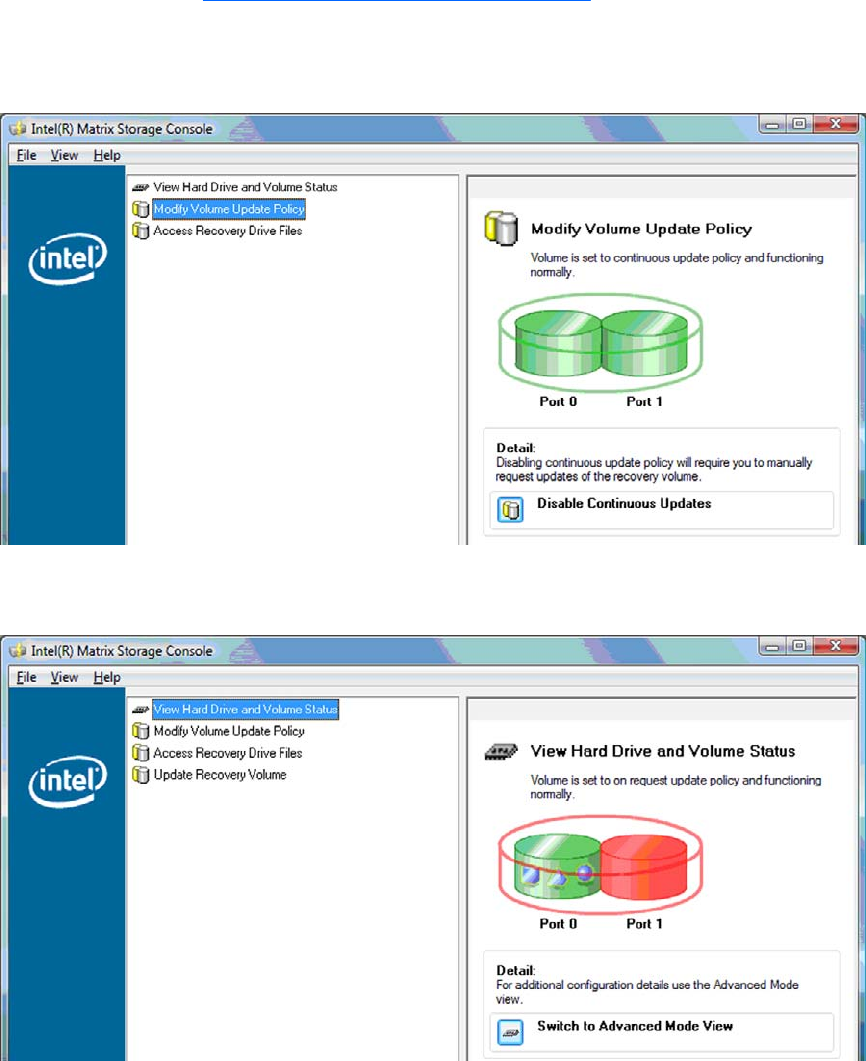Click the large View Hard Drive heading icon
The height and width of the screenshot is (1061, 866).
pos(501,751)
